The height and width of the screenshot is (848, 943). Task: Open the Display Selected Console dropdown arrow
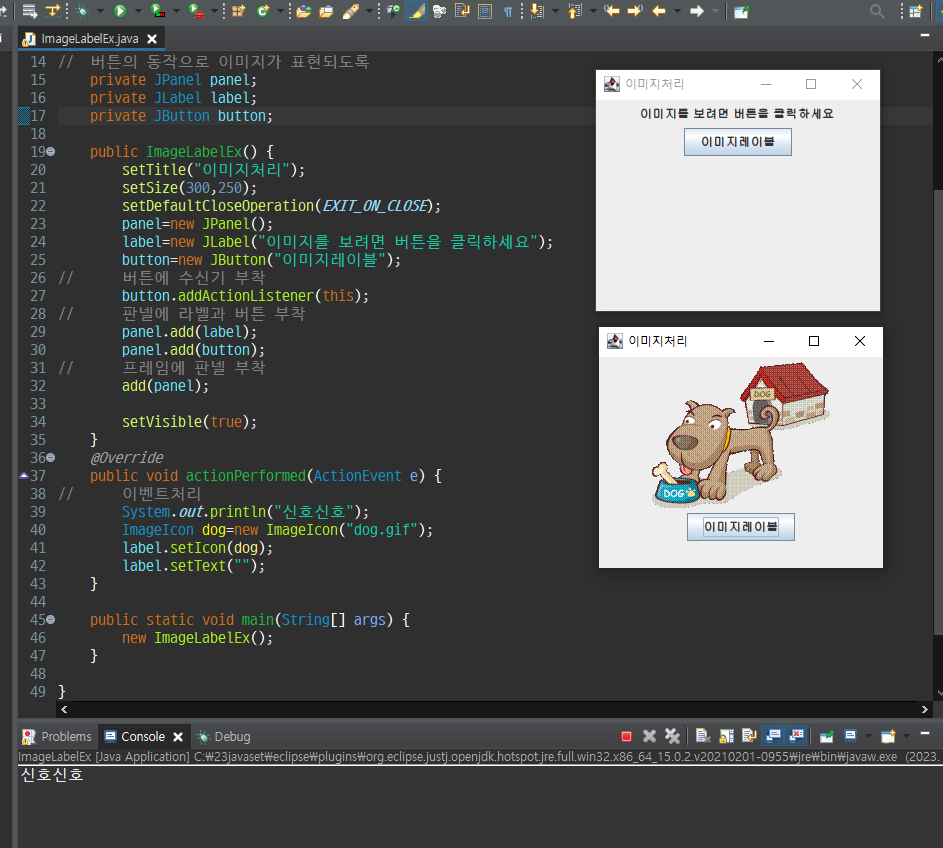click(868, 736)
